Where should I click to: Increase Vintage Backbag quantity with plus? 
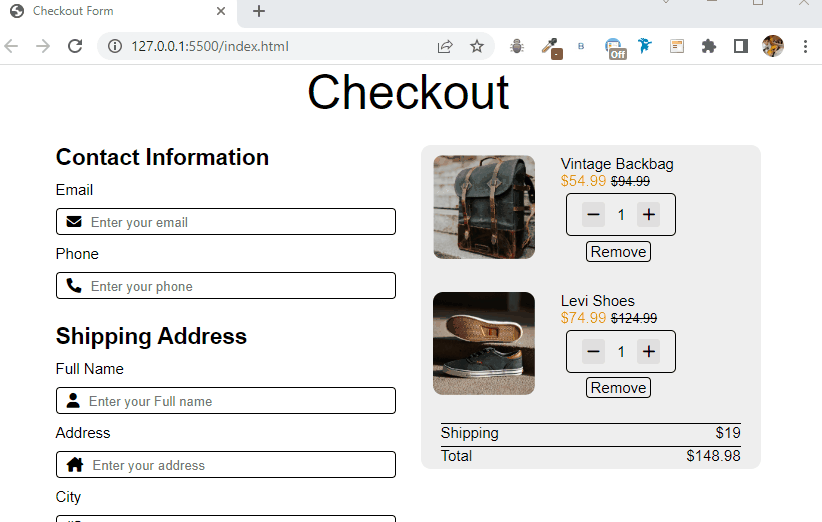(x=649, y=214)
